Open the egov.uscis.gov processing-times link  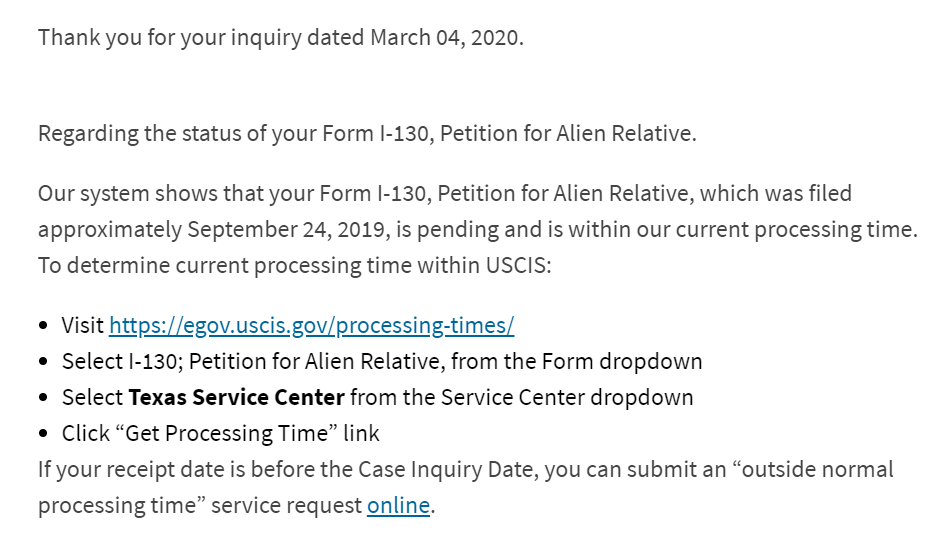311,326
